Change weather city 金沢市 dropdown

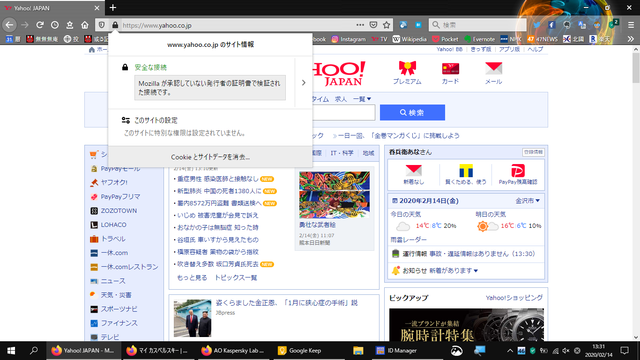click(528, 200)
